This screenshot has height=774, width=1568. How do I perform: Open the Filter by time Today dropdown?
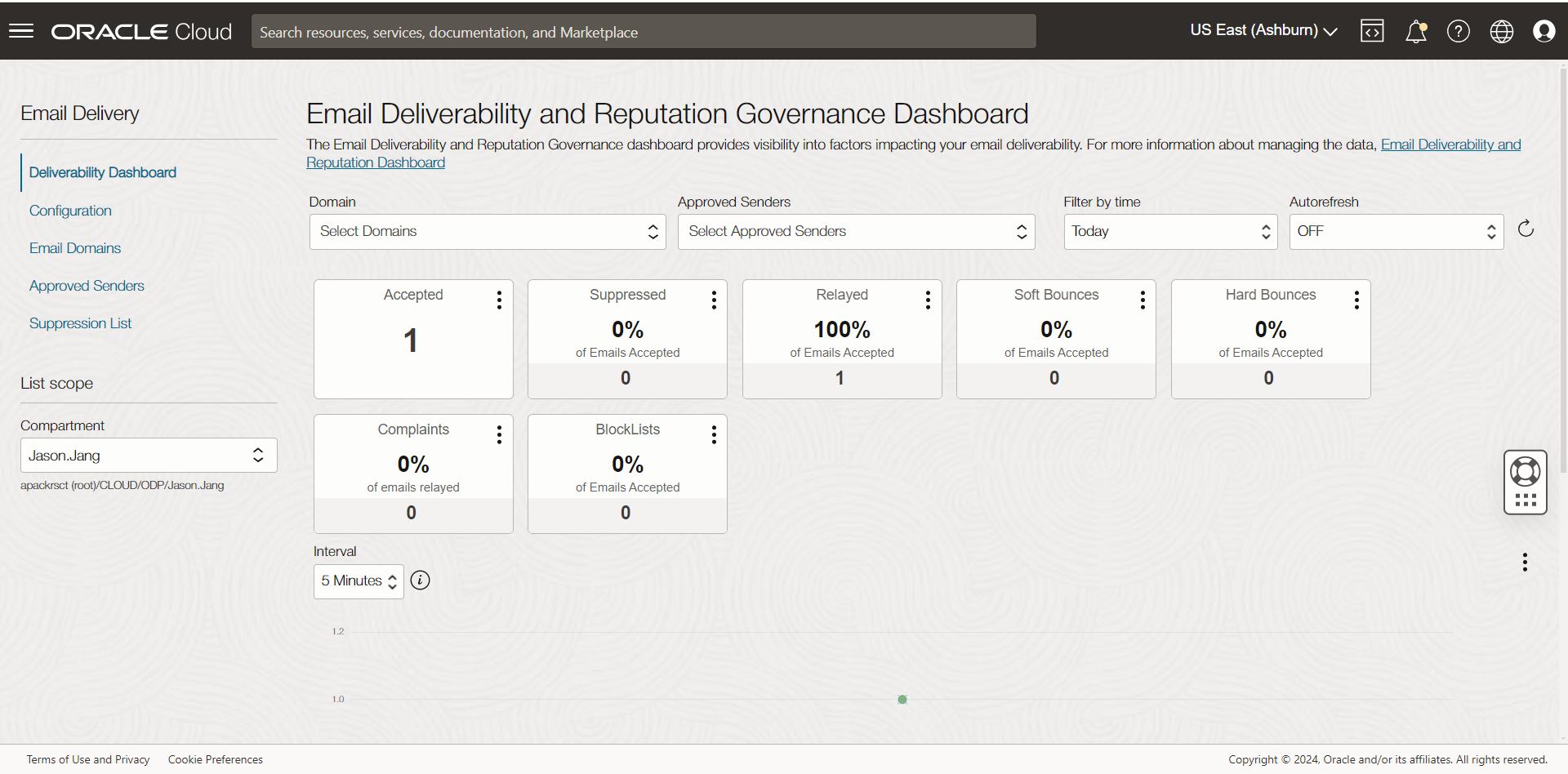(x=1170, y=232)
